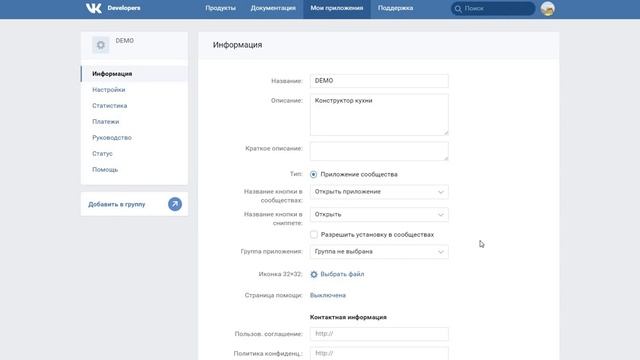The height and width of the screenshot is (360, 640).
Task: Click the Описание text area
Action: coord(379,115)
